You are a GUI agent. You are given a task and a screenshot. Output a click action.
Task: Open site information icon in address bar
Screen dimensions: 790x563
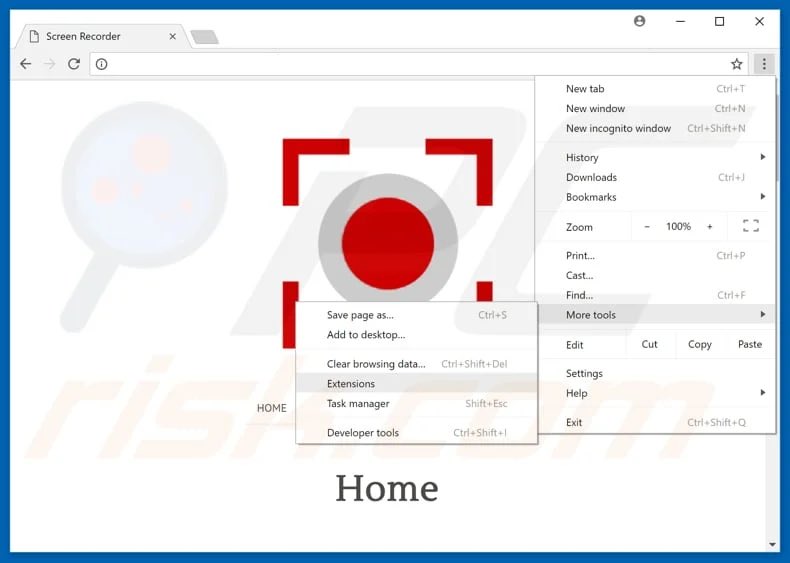(x=102, y=64)
